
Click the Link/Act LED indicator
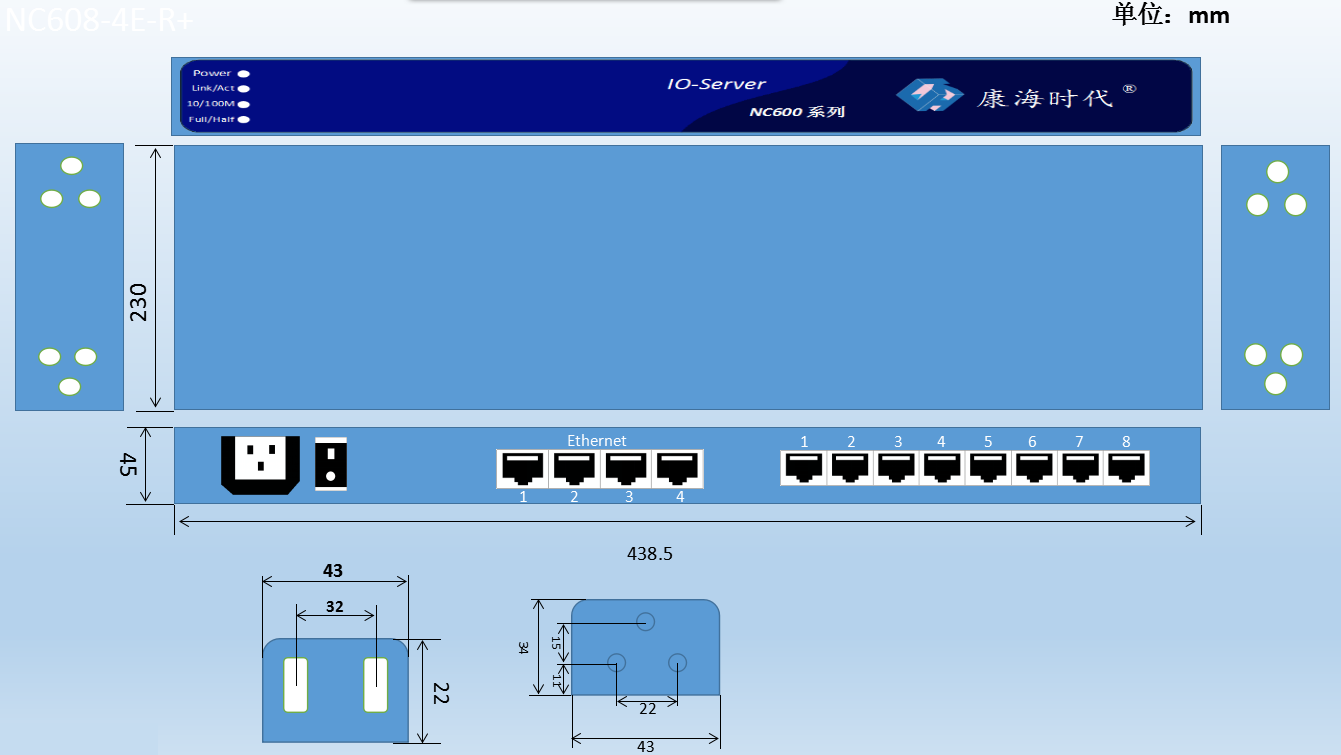[244, 89]
